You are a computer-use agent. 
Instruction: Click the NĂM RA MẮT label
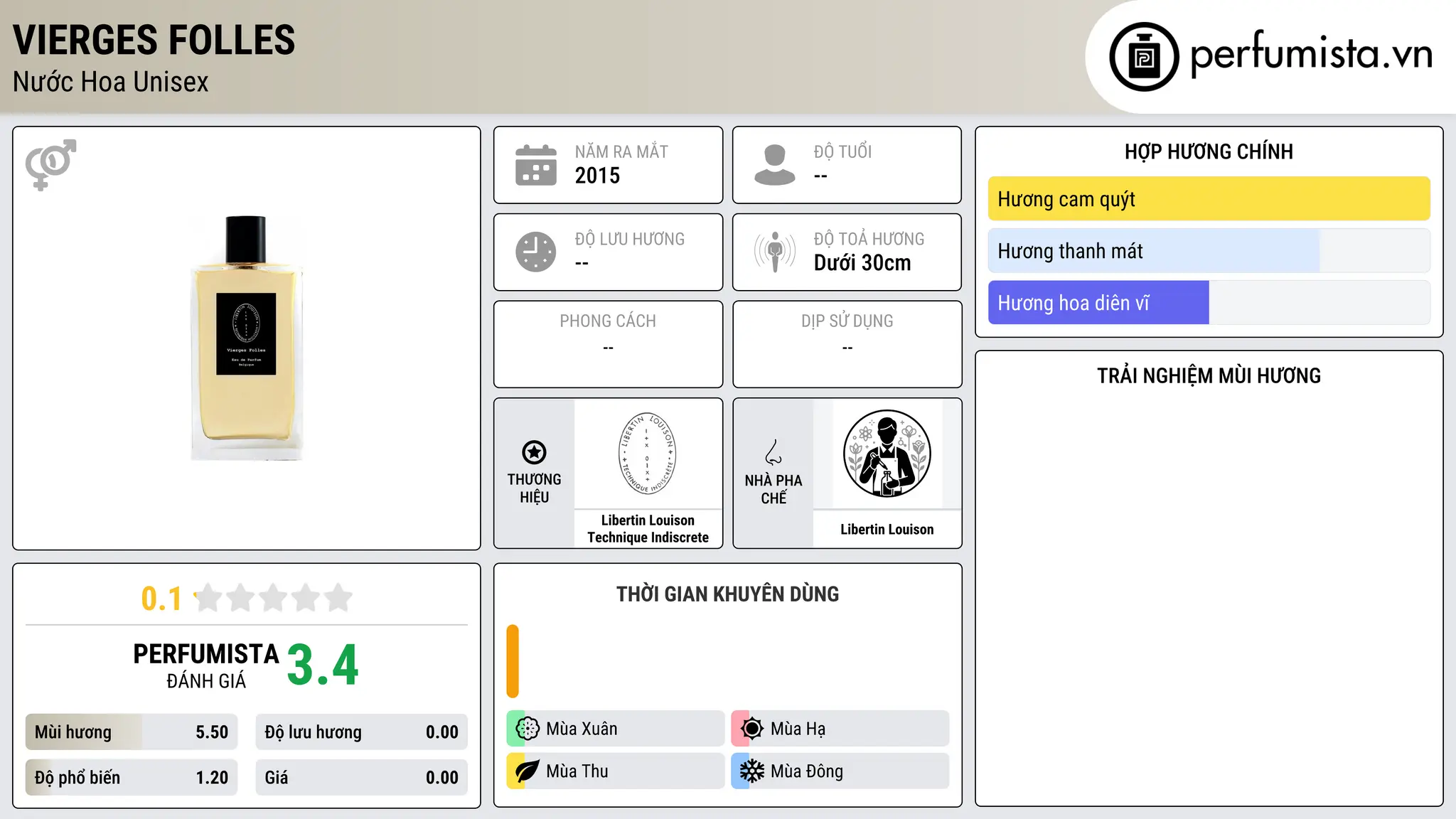click(x=621, y=151)
